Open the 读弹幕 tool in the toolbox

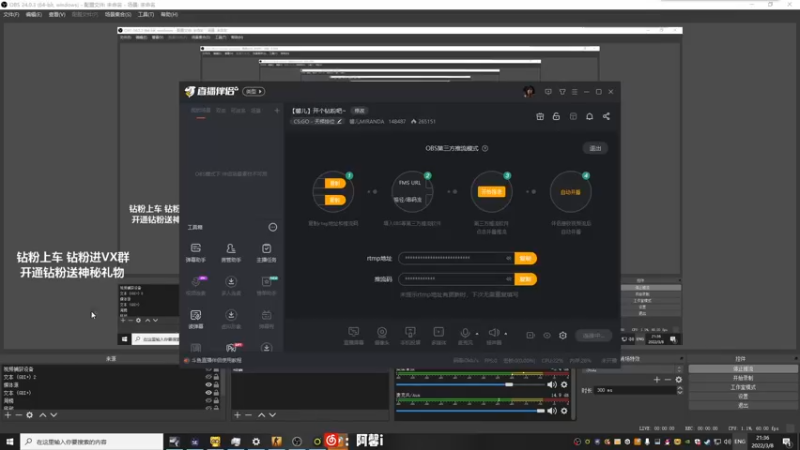click(195, 319)
